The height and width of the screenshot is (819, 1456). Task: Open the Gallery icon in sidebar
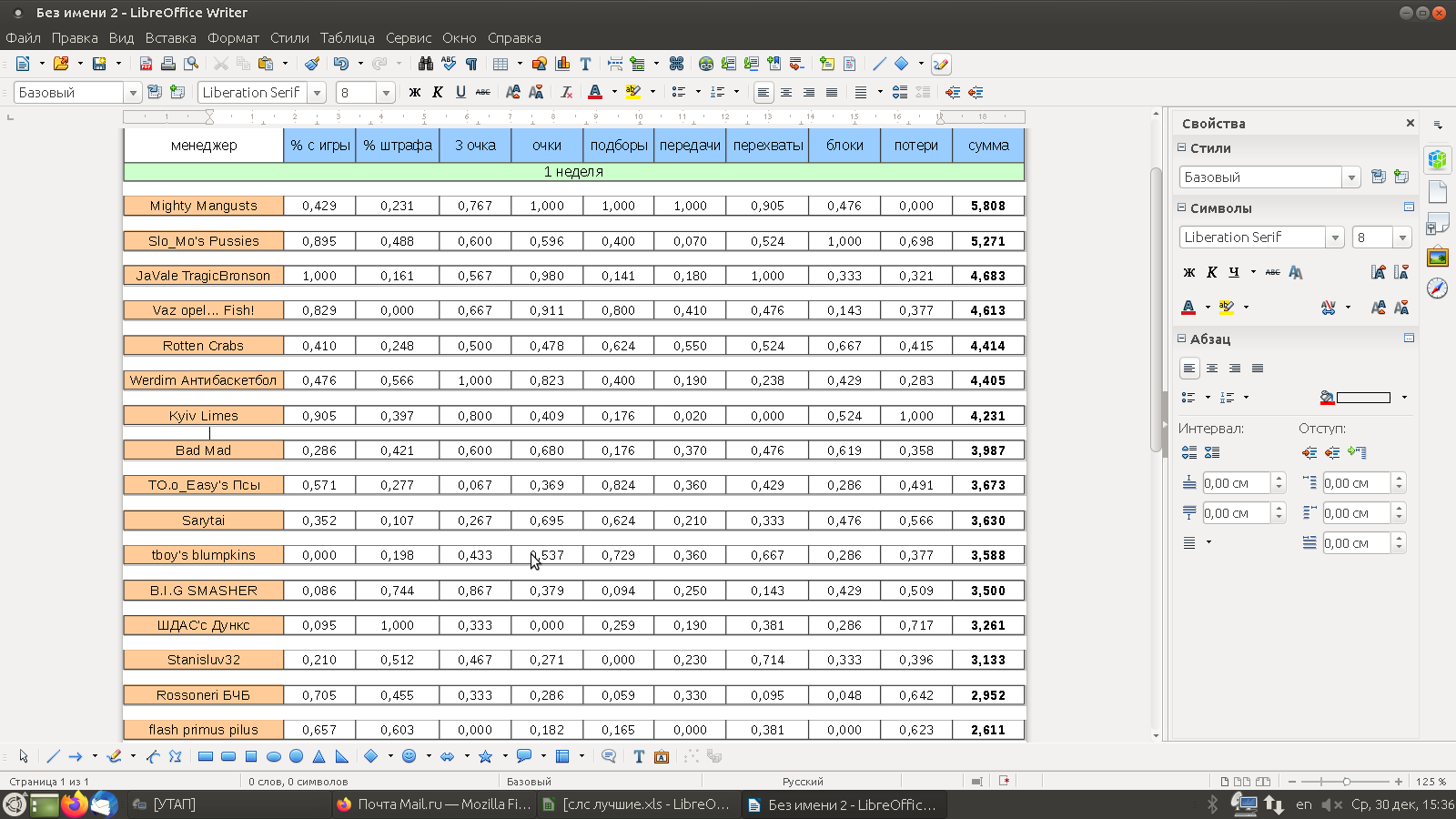pyautogui.click(x=1437, y=258)
